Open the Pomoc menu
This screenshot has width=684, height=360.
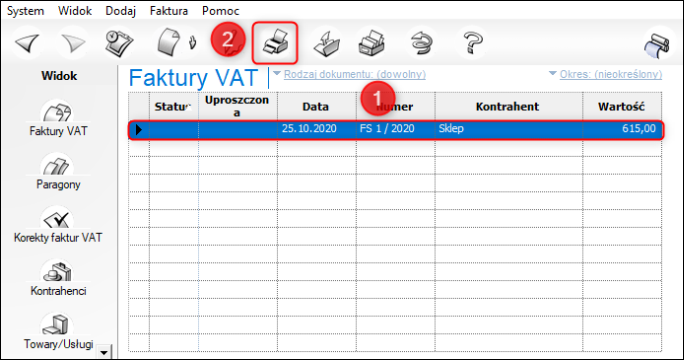220,10
